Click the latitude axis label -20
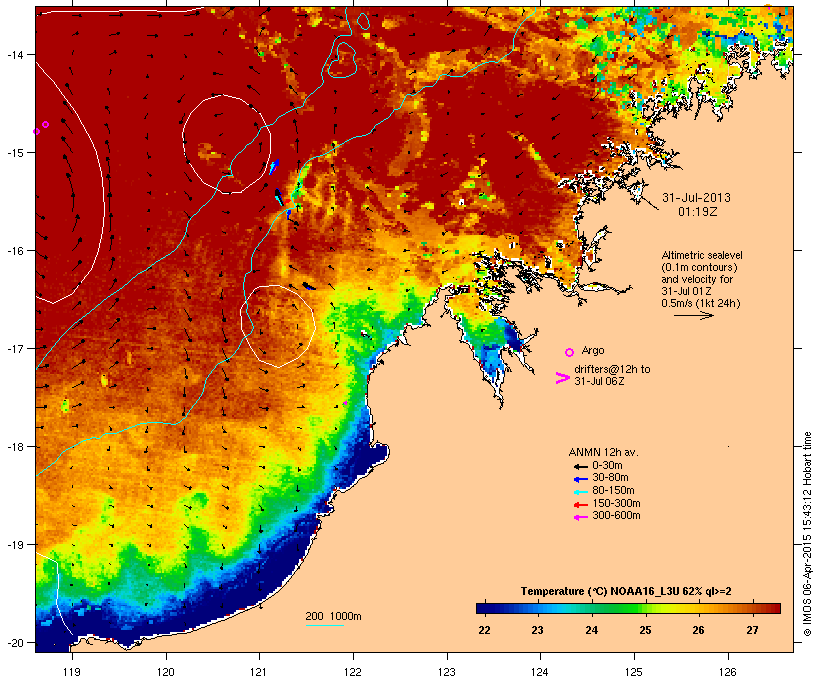Screen dimensions: 820x680 pyautogui.click(x=15, y=643)
